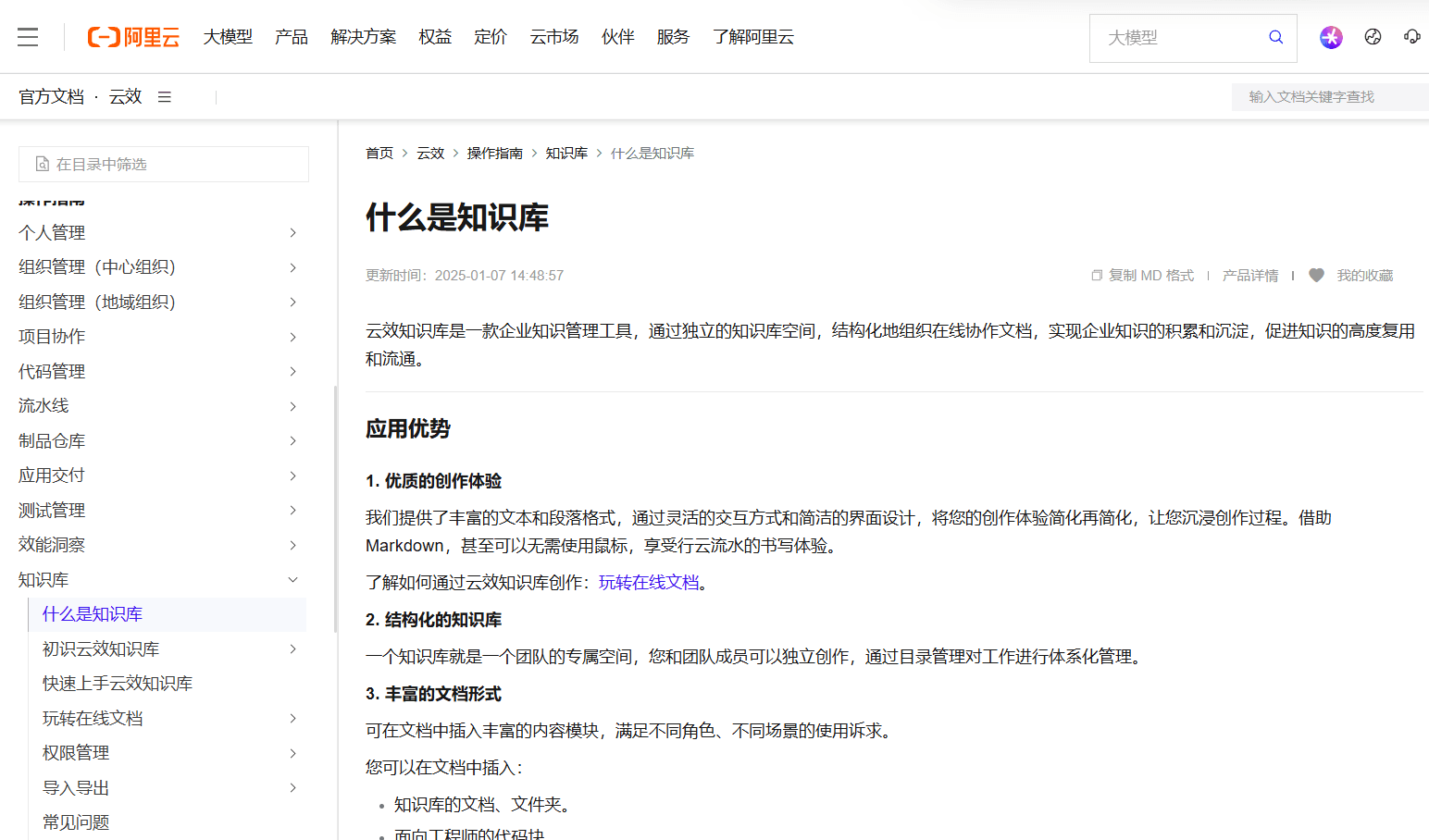Open the 玩转在线文档 hyperlink in article

coord(649,583)
